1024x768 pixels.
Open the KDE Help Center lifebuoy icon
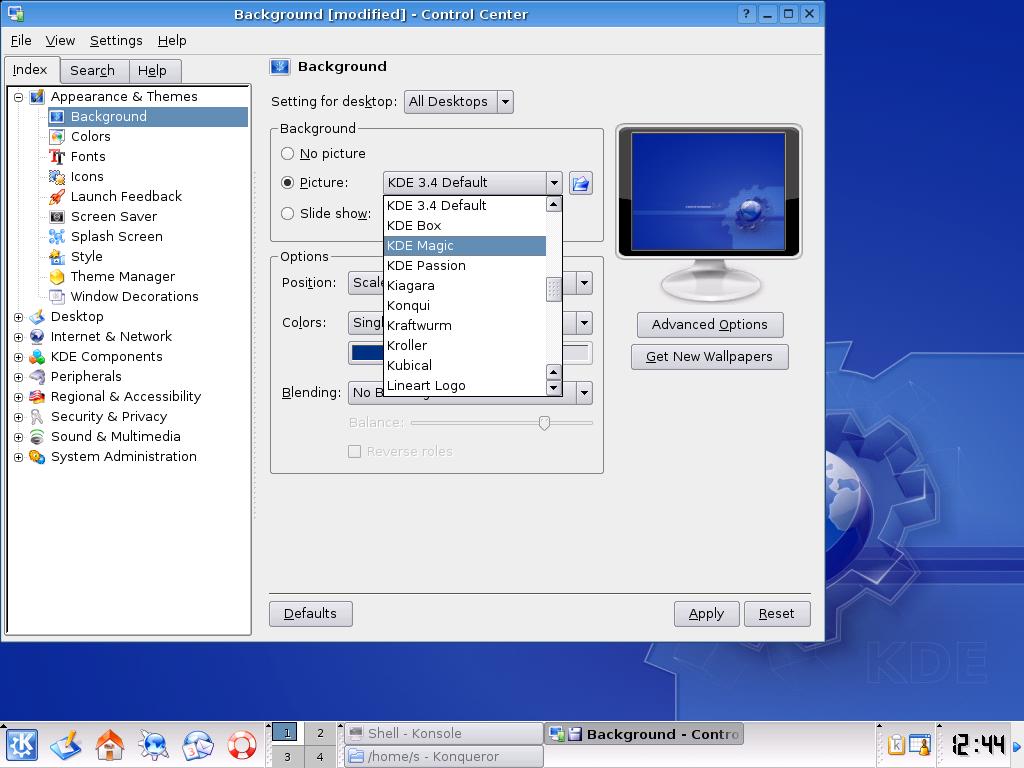click(x=242, y=745)
